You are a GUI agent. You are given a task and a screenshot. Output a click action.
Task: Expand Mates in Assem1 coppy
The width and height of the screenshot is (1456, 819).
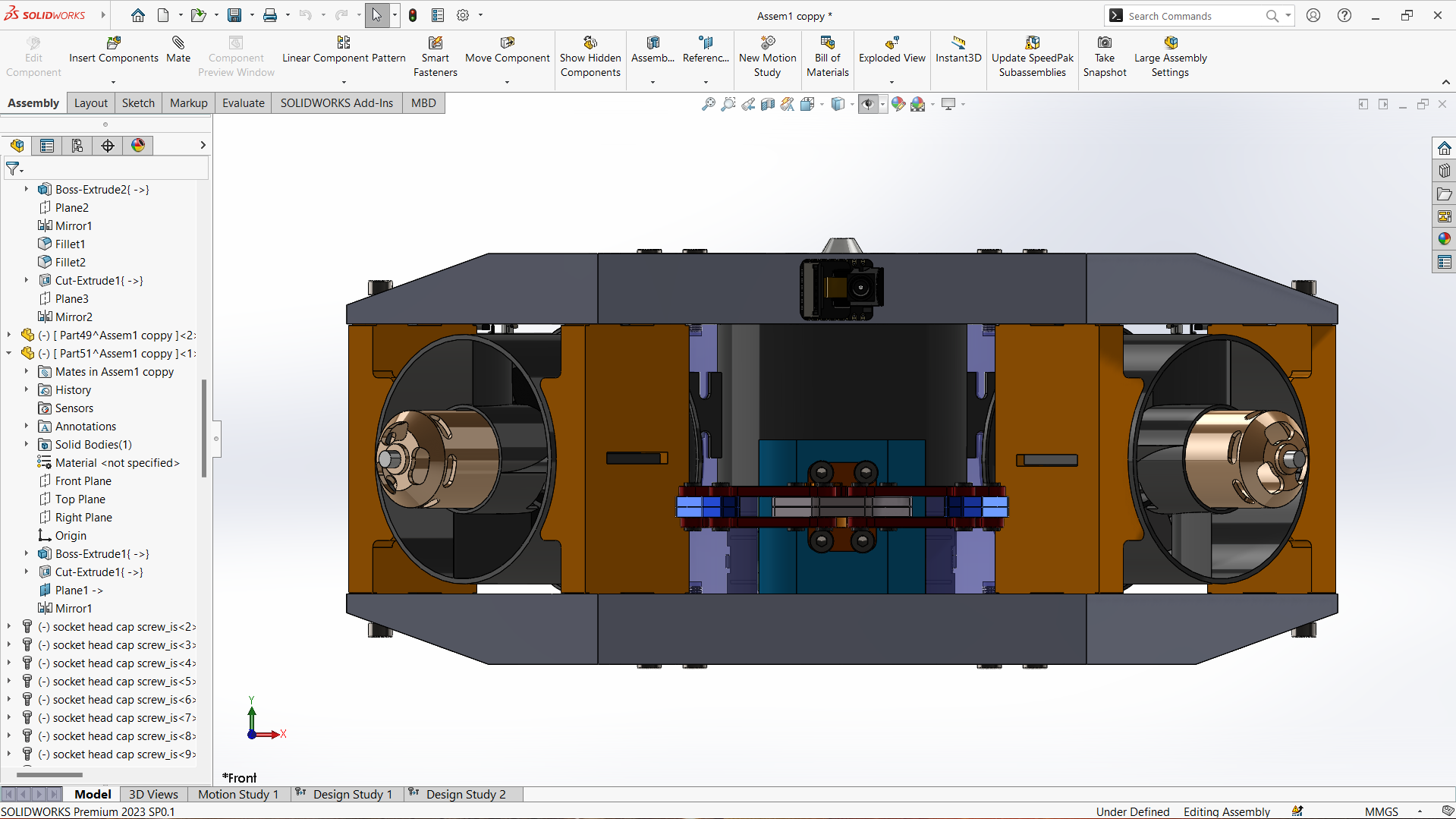(x=27, y=372)
